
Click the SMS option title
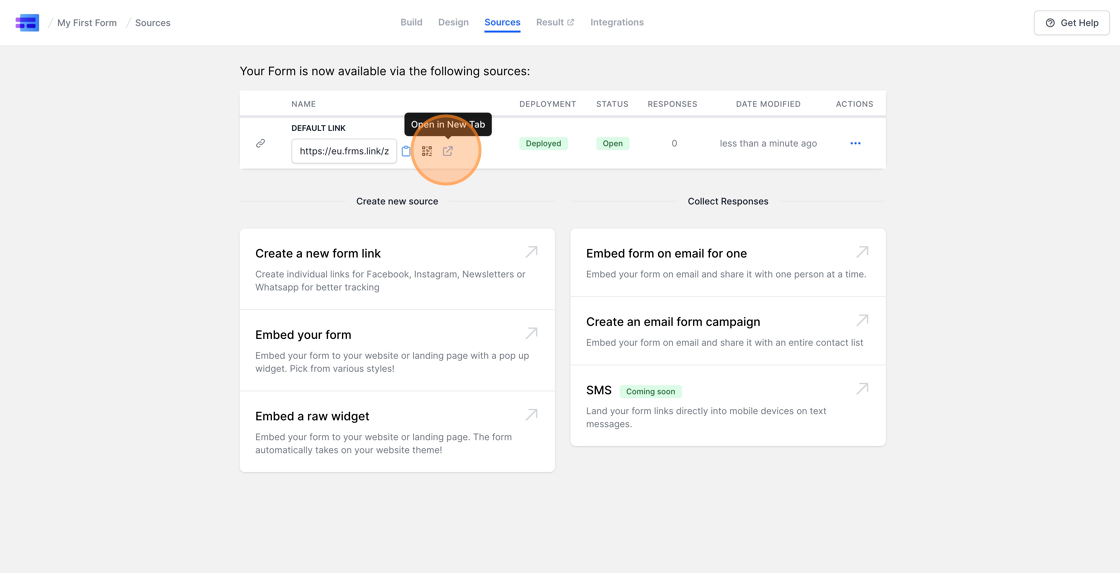pos(599,391)
